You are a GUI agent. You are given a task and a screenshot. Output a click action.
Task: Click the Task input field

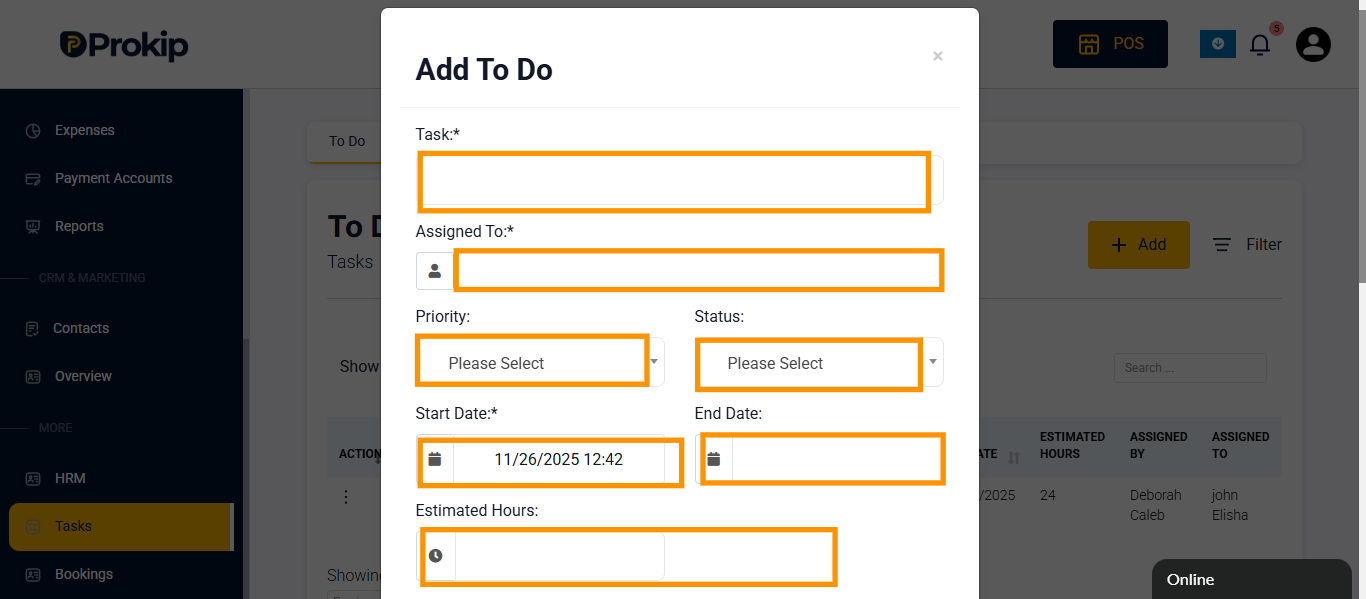coord(680,180)
